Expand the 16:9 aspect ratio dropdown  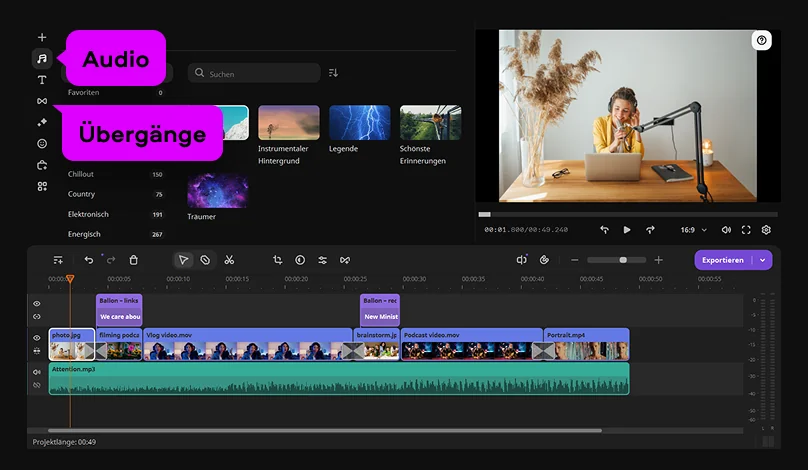point(693,230)
